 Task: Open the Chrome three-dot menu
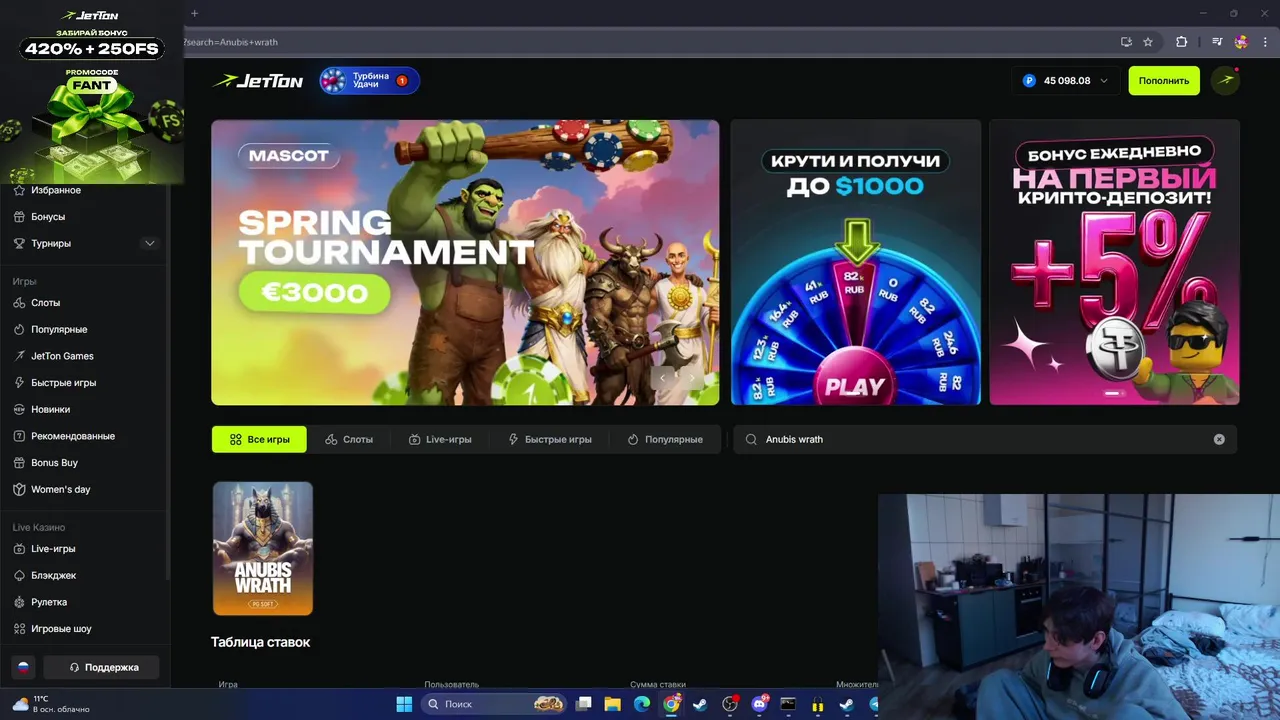(1265, 42)
